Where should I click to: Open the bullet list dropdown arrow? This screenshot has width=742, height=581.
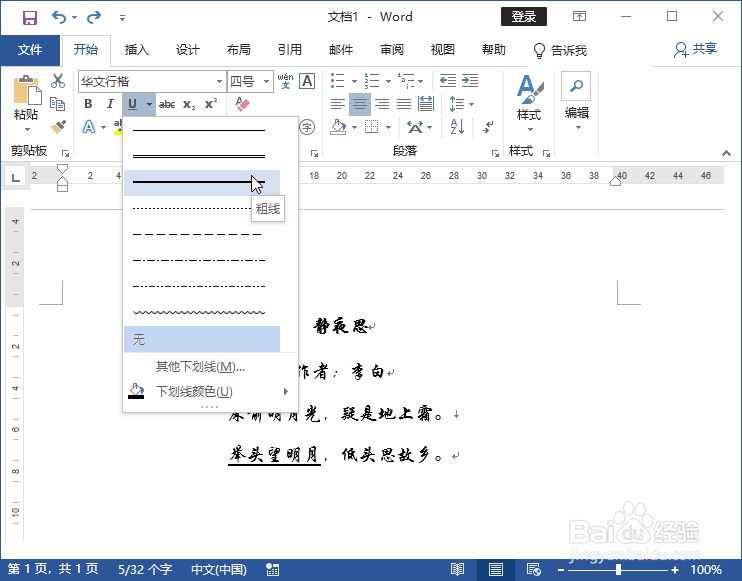tap(354, 81)
